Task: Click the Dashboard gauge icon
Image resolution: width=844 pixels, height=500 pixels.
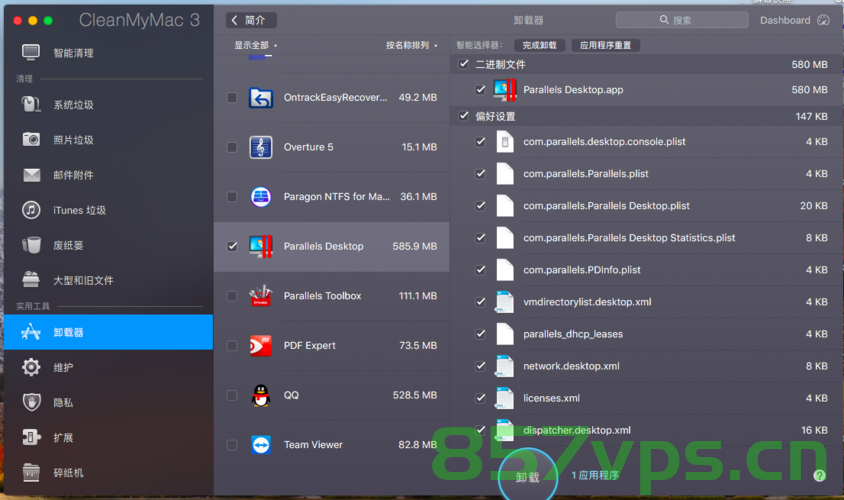Action: click(x=824, y=20)
